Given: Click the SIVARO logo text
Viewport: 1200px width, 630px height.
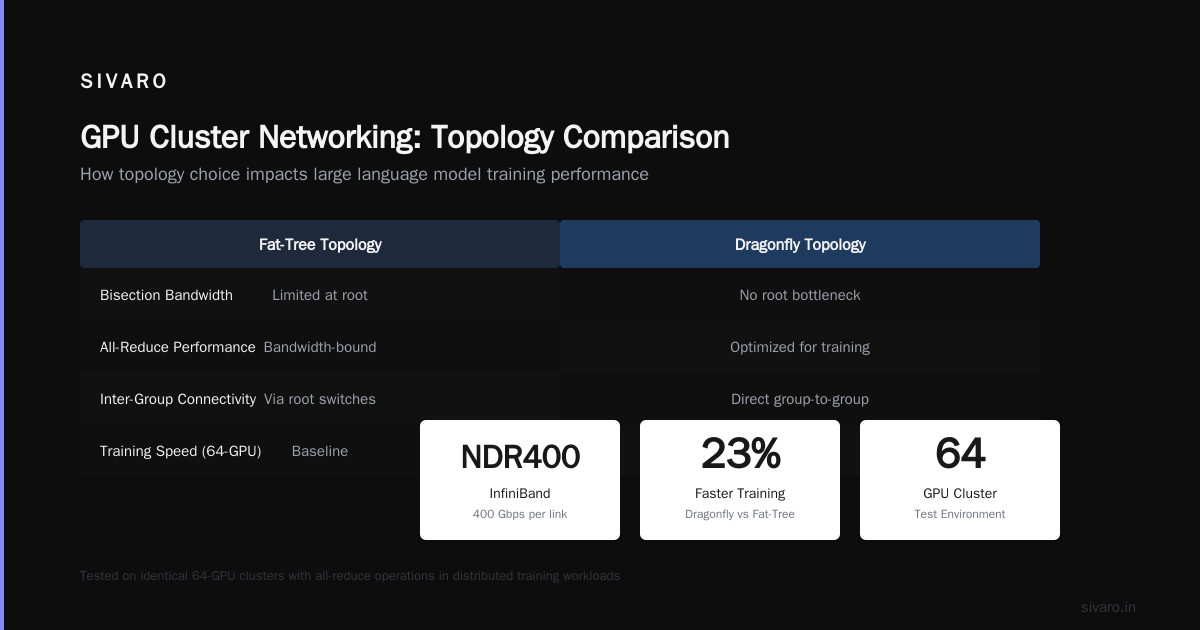Looking at the screenshot, I should click(124, 82).
